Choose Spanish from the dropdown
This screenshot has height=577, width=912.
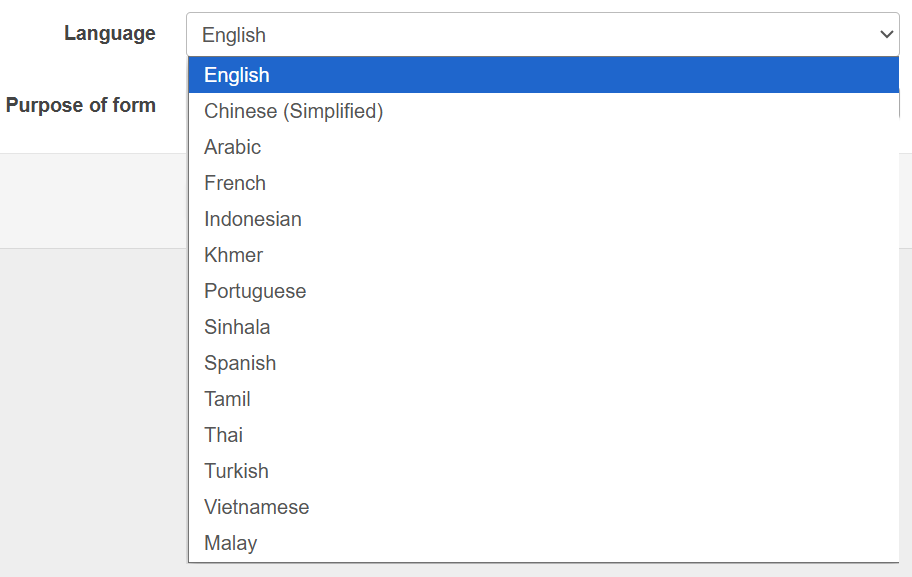240,363
